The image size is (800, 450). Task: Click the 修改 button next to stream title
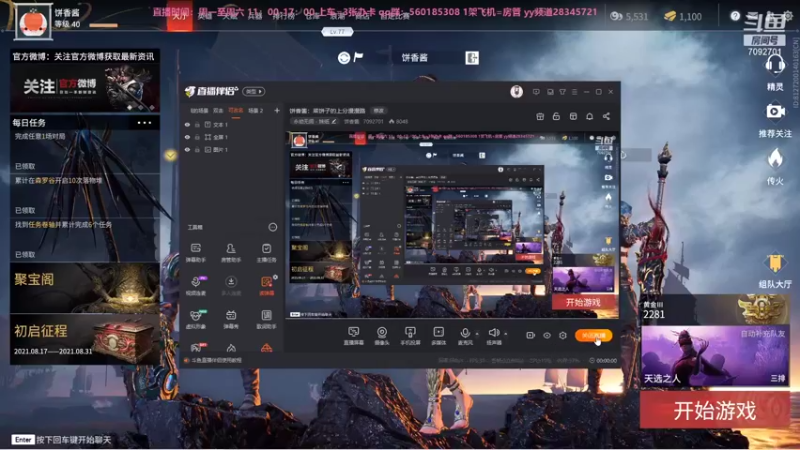click(379, 110)
